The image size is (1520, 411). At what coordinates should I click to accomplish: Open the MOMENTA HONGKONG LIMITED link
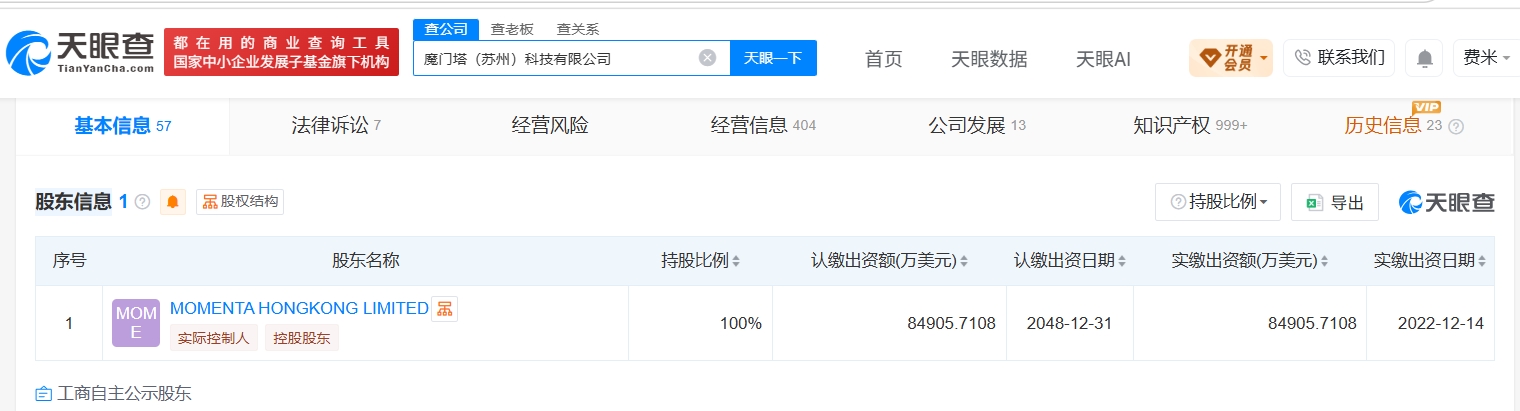tap(299, 308)
